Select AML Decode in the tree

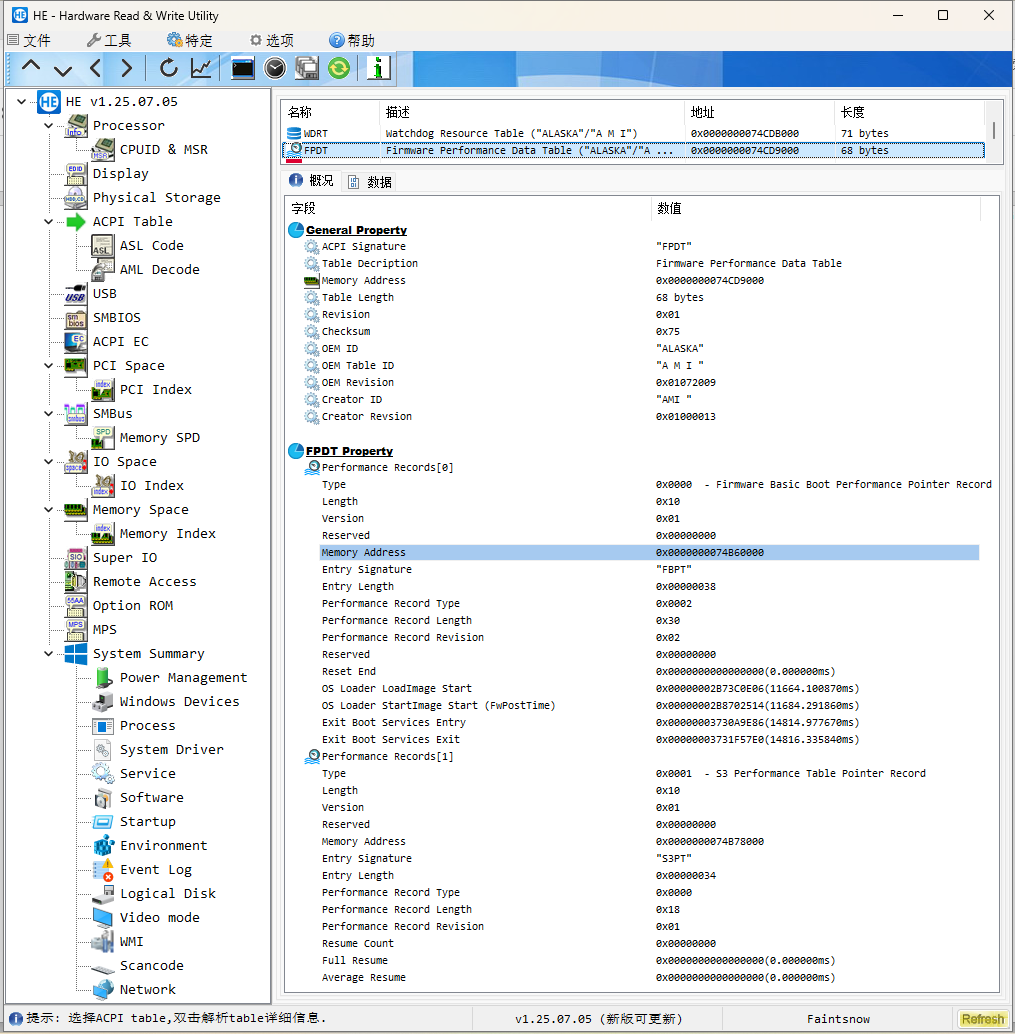159,270
